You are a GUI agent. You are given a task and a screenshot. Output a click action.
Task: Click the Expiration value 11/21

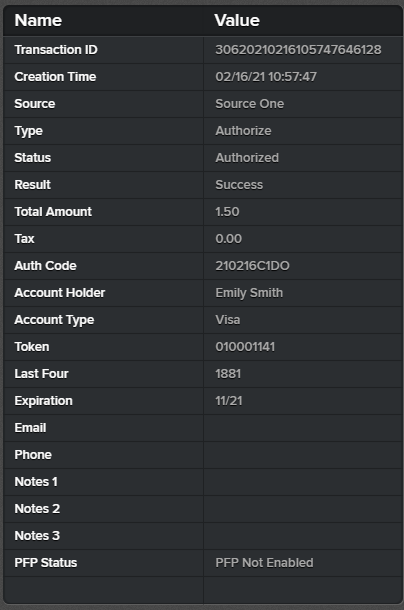tap(229, 401)
